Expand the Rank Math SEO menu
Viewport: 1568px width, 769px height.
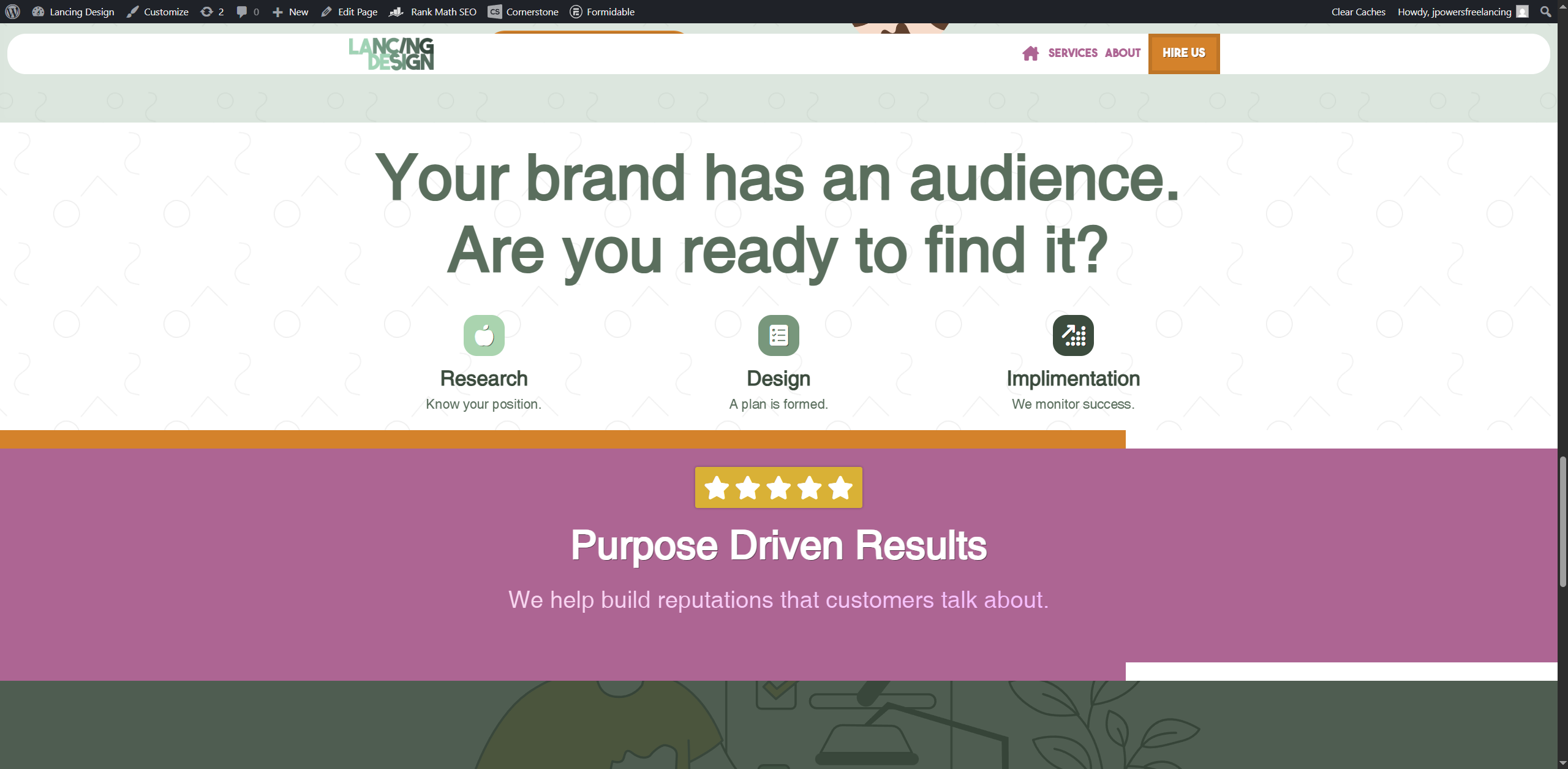tap(433, 12)
